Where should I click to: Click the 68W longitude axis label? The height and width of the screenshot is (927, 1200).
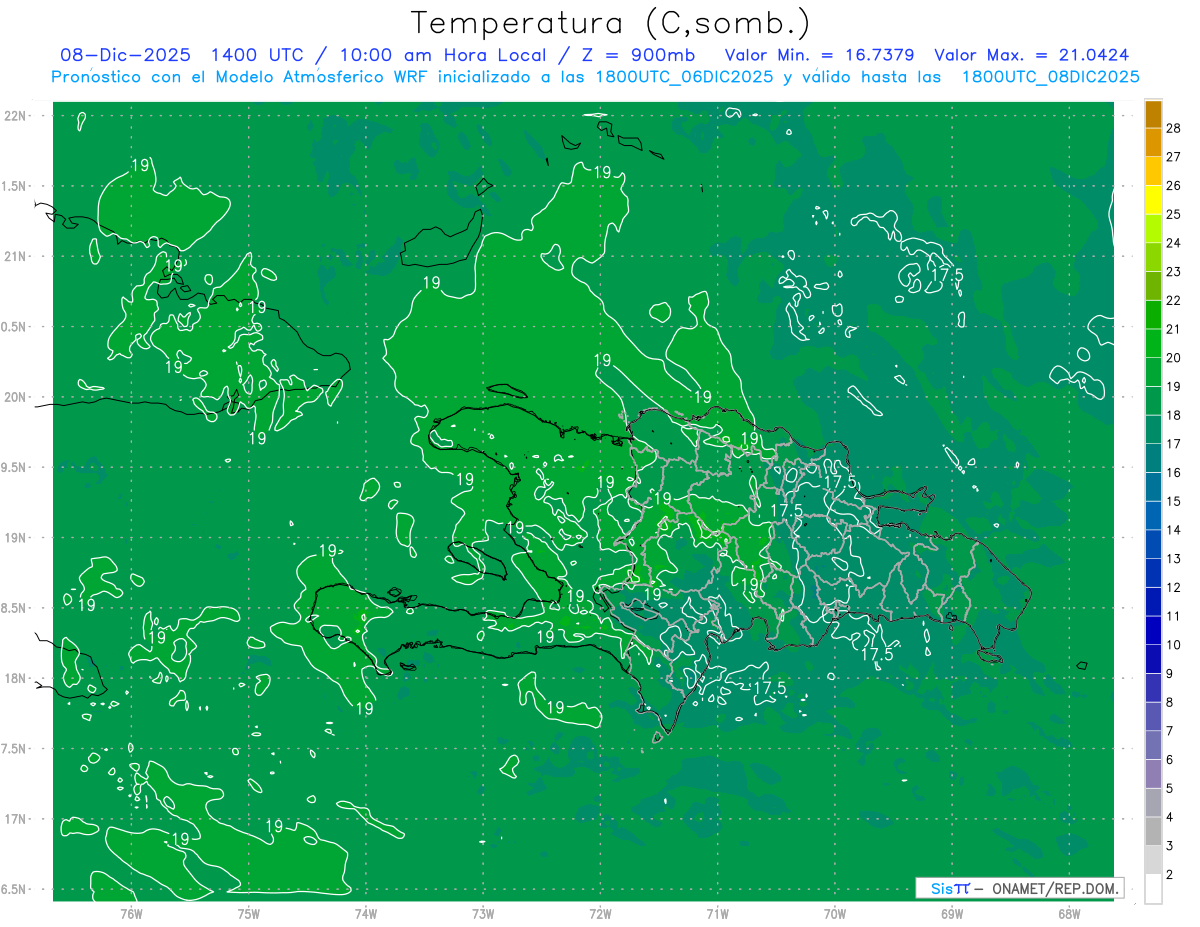(1069, 913)
